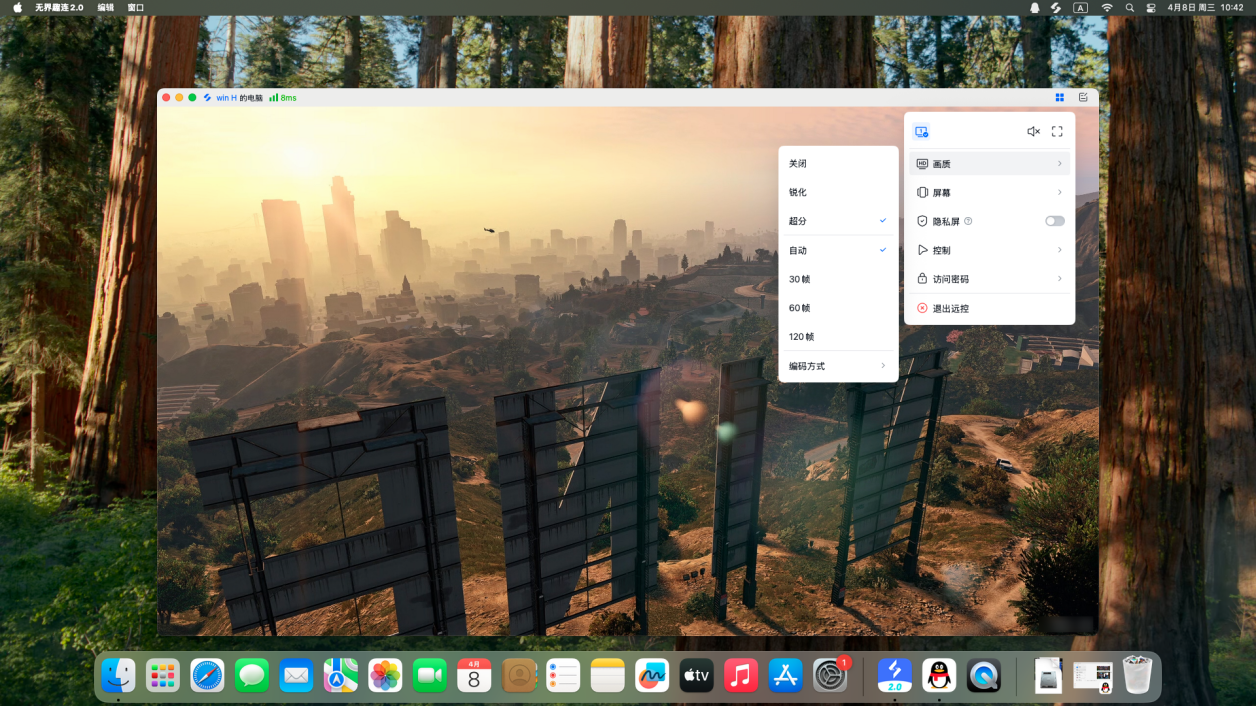Screen dimensions: 1256x706
Task: Open QQ from the Dock
Action: coord(939,676)
